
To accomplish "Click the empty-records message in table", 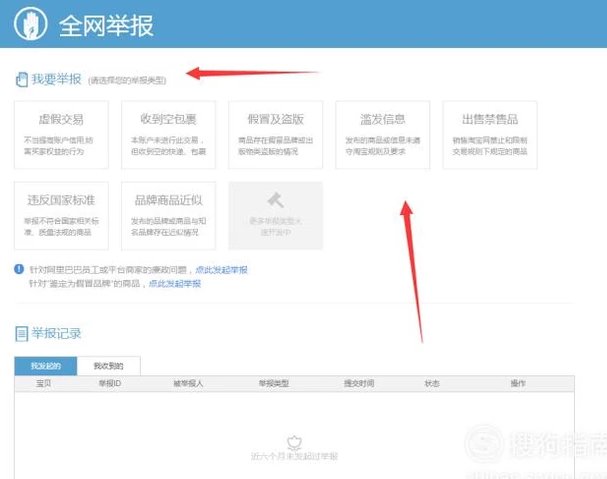I will [294, 456].
